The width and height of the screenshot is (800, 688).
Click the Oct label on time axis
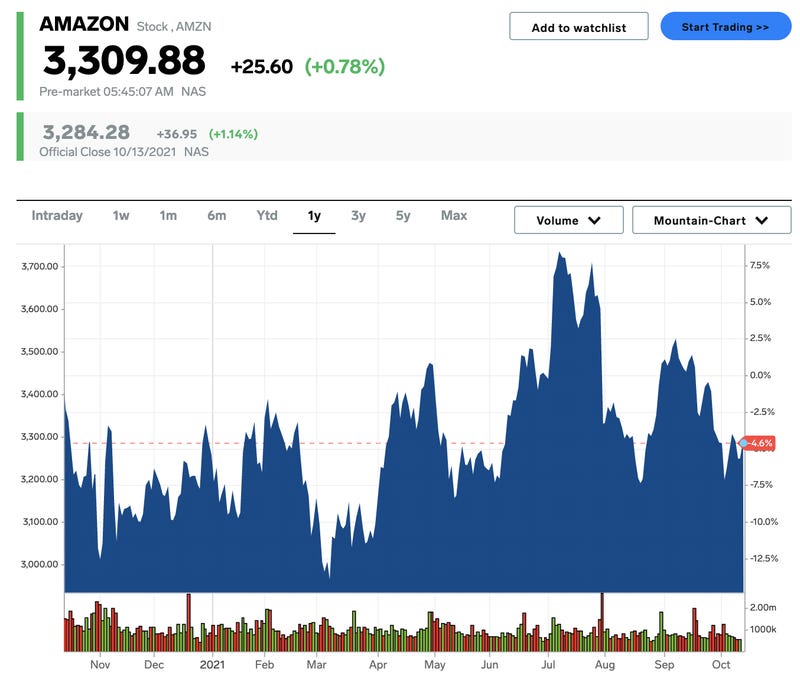click(x=721, y=665)
